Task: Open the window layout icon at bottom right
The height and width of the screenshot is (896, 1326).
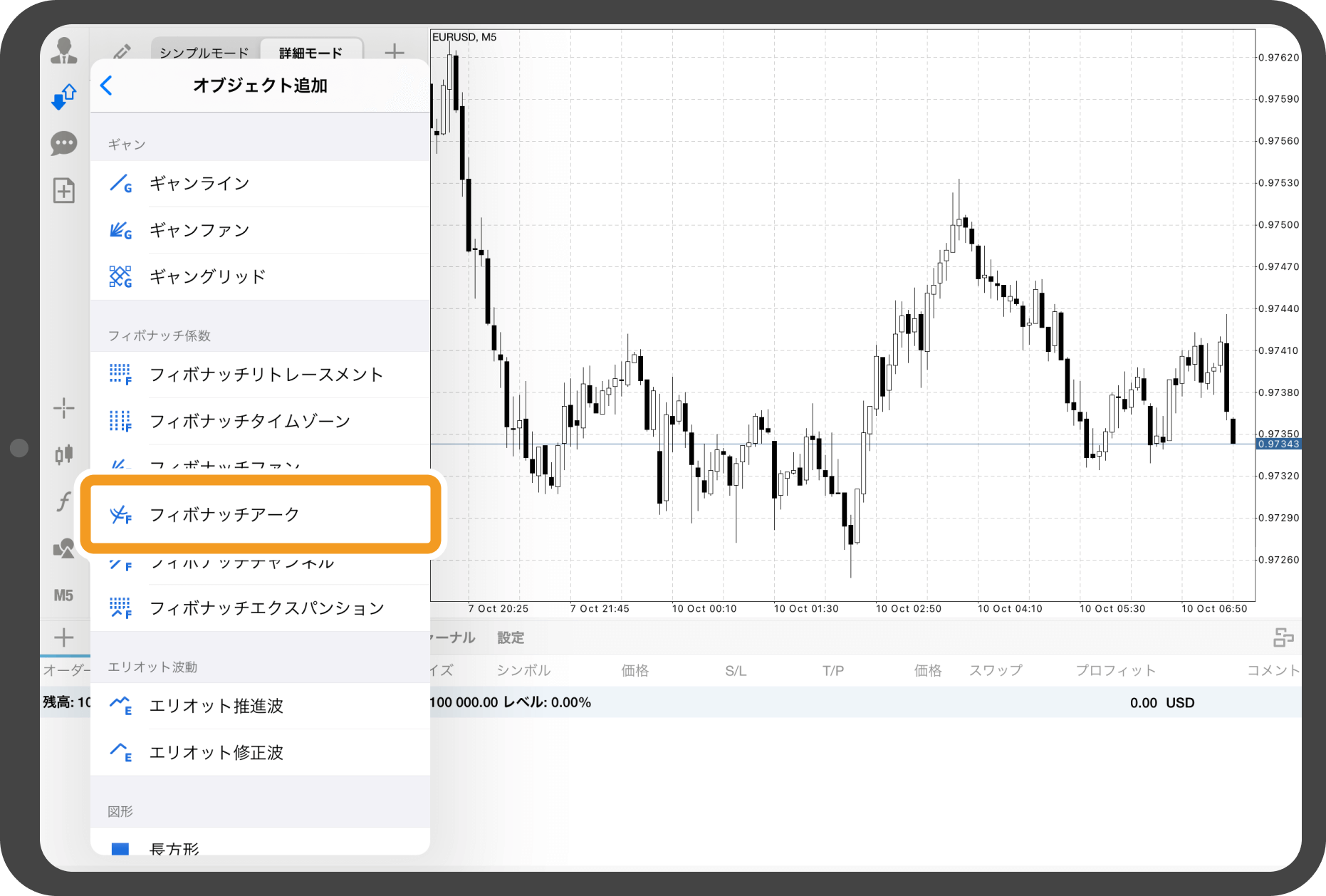Action: [1283, 637]
